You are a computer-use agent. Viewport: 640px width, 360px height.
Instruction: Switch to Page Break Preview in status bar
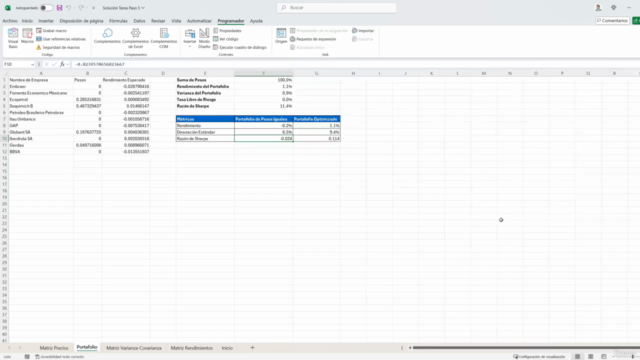(x=603, y=357)
